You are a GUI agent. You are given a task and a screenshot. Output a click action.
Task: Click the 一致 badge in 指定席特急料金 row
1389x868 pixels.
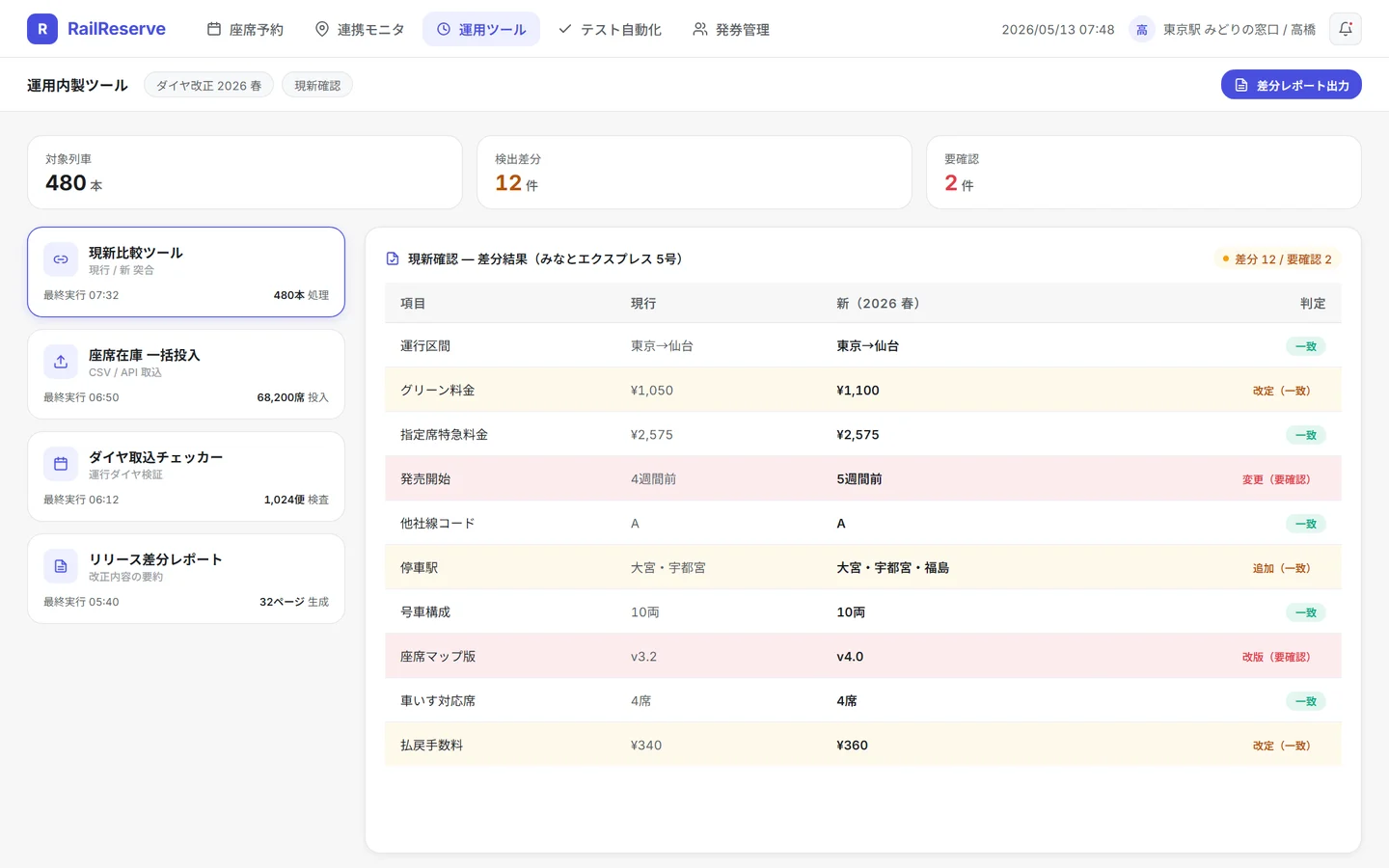pos(1306,435)
